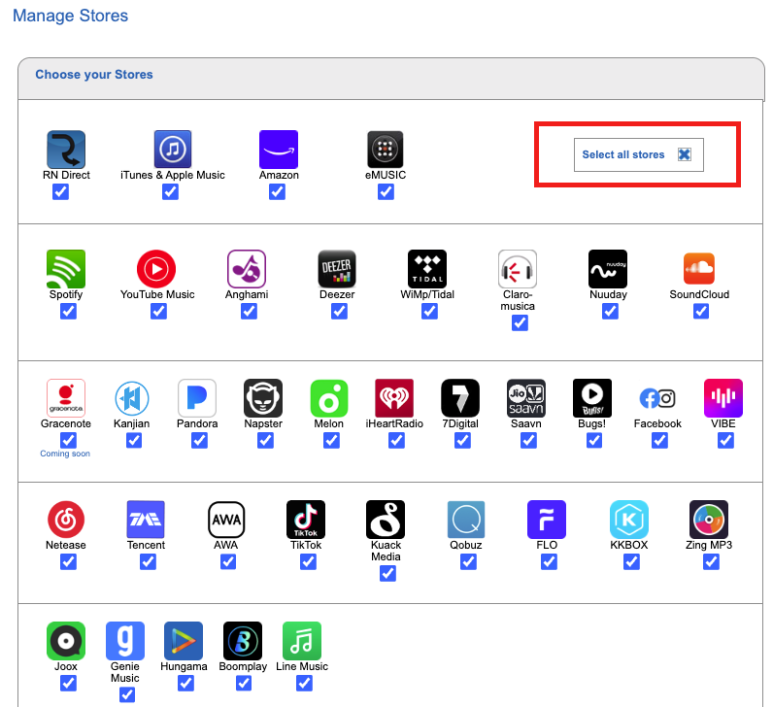Click the AWA store icon
Screen dimensions: 773x707
point(226,519)
